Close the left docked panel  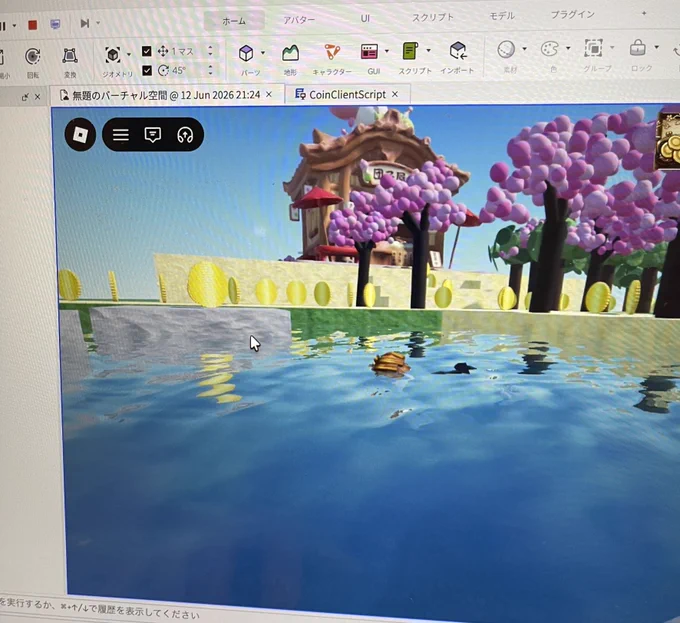[38, 97]
